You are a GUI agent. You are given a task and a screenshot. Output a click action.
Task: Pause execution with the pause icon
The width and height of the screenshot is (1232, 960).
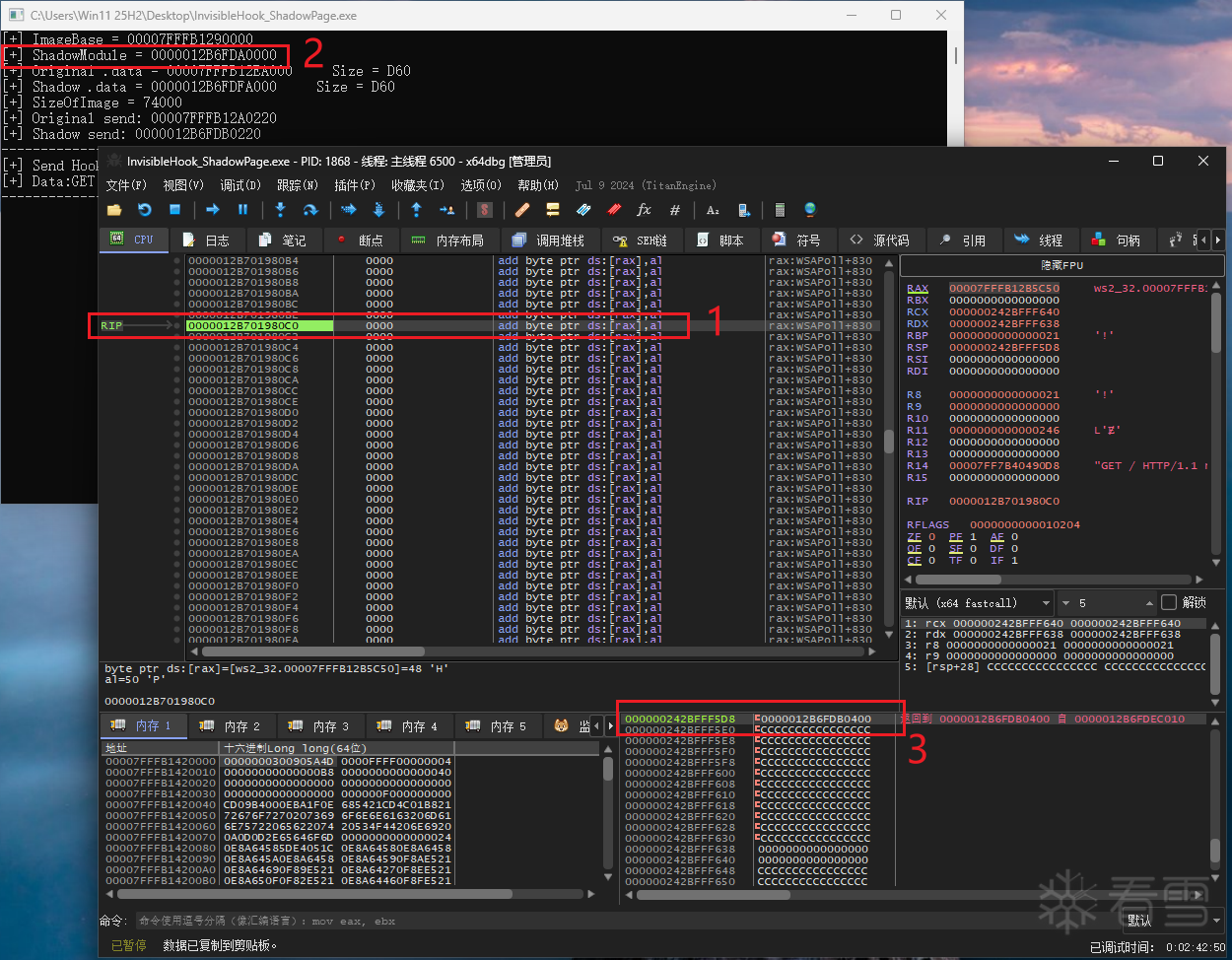(x=242, y=210)
